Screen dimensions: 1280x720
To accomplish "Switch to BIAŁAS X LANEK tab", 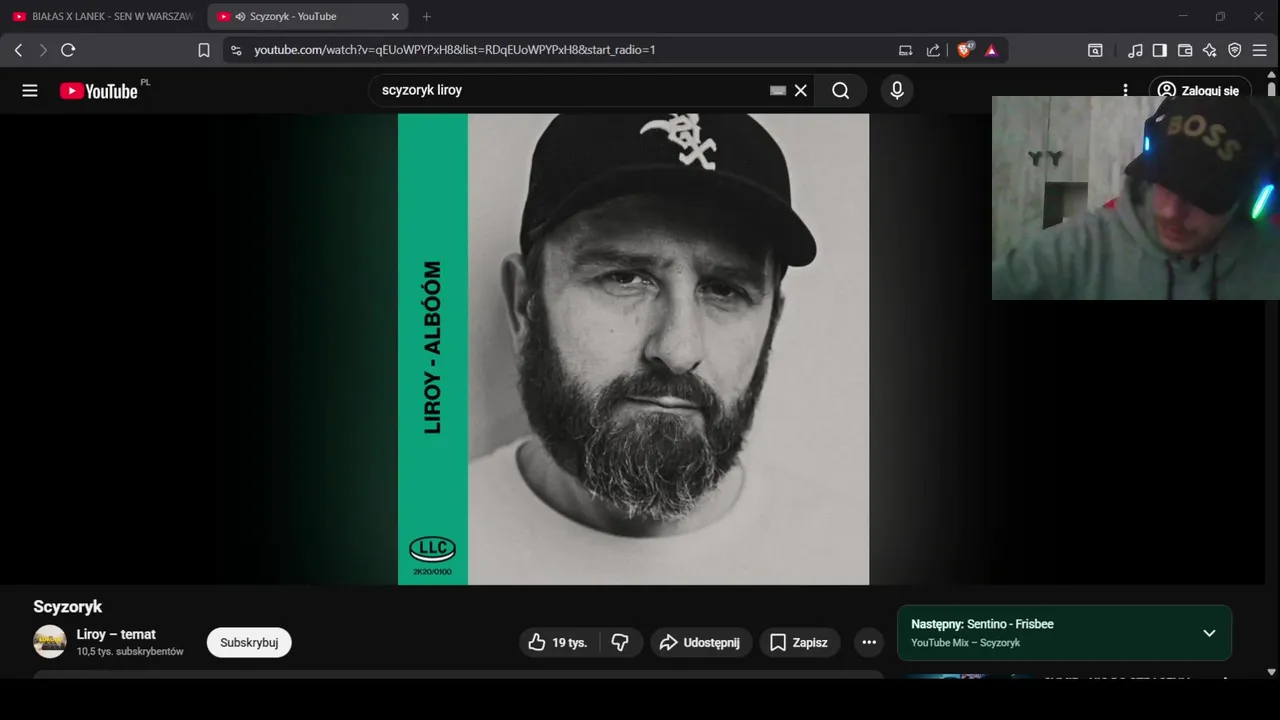I will (x=103, y=16).
